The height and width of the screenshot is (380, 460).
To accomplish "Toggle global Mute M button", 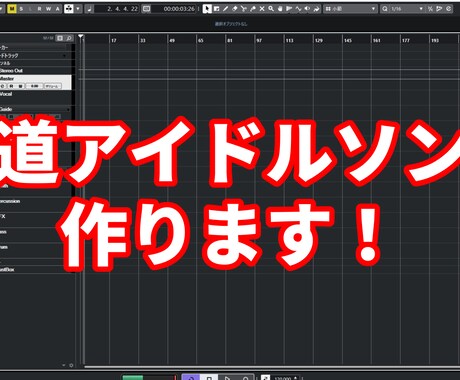I will (12, 9).
